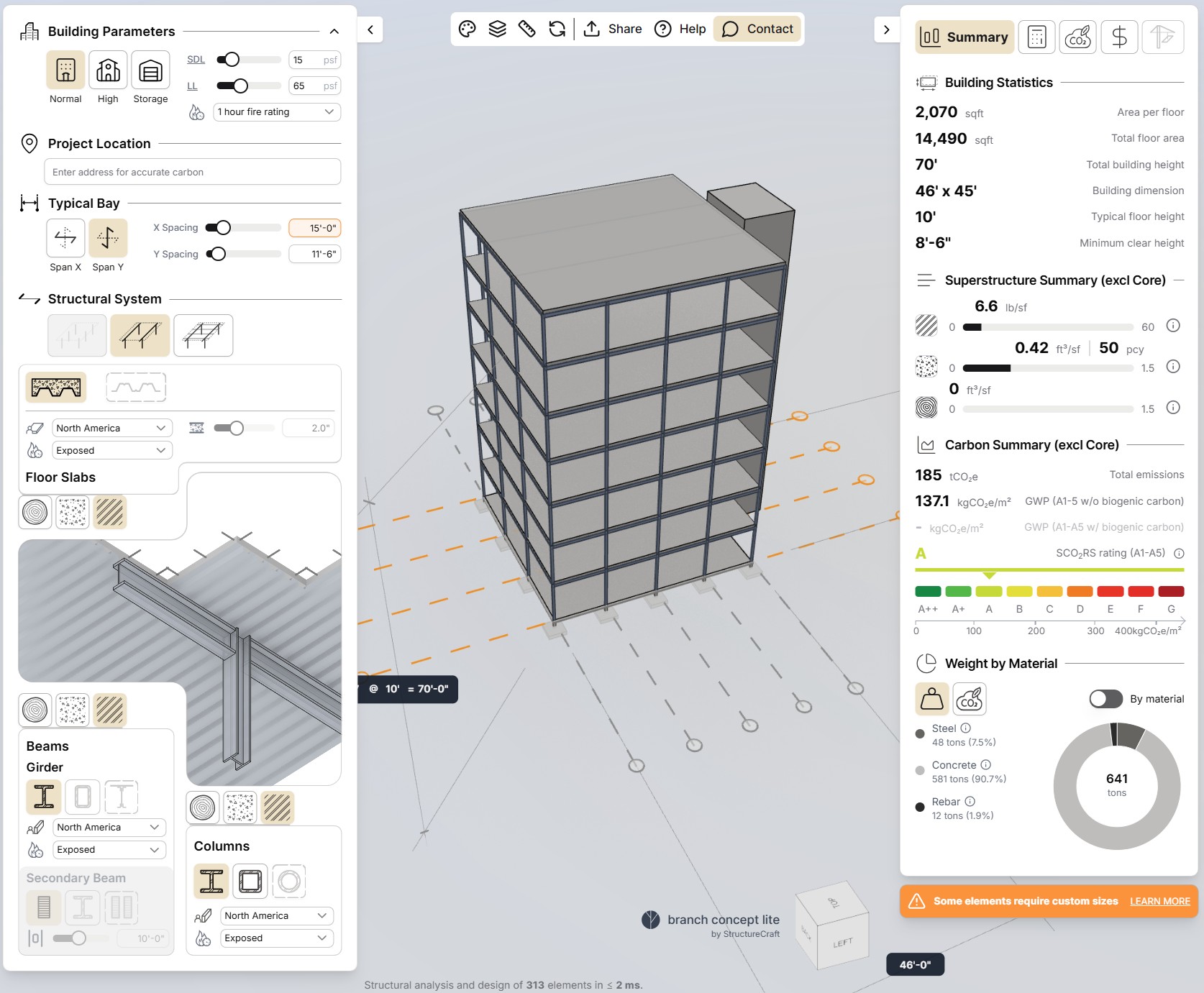Select the concrete material for floor slabs
This screenshot has height=993, width=1204.
pyautogui.click(x=73, y=512)
